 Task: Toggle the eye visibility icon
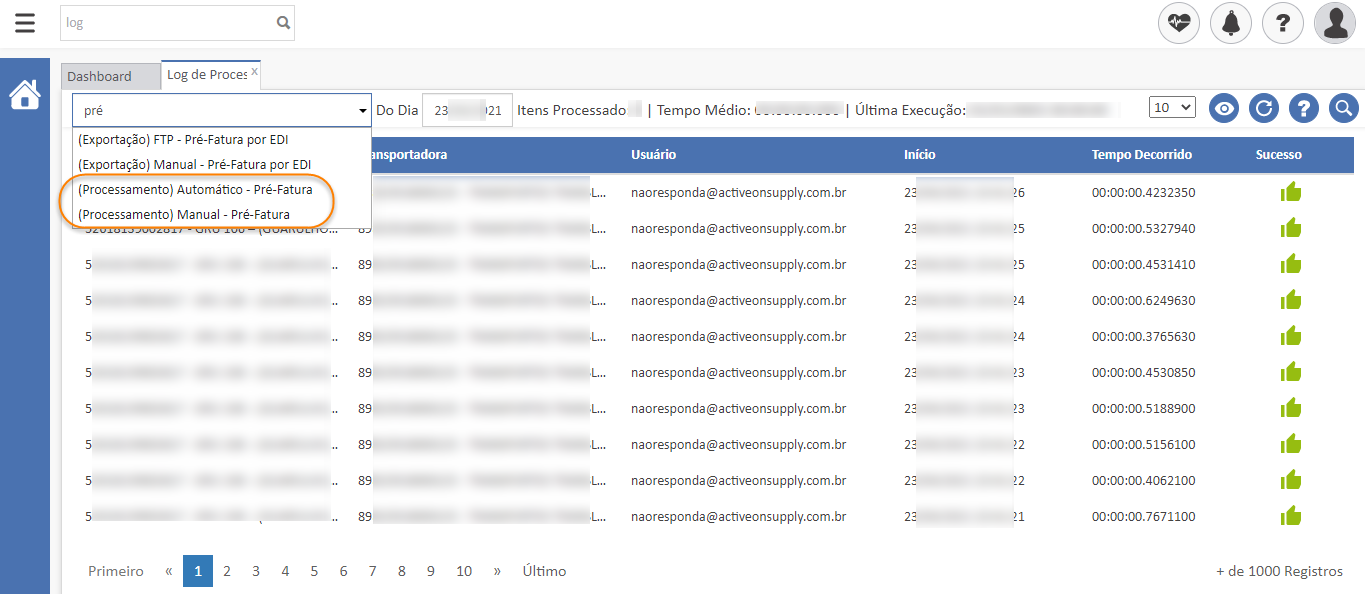[1224, 109]
